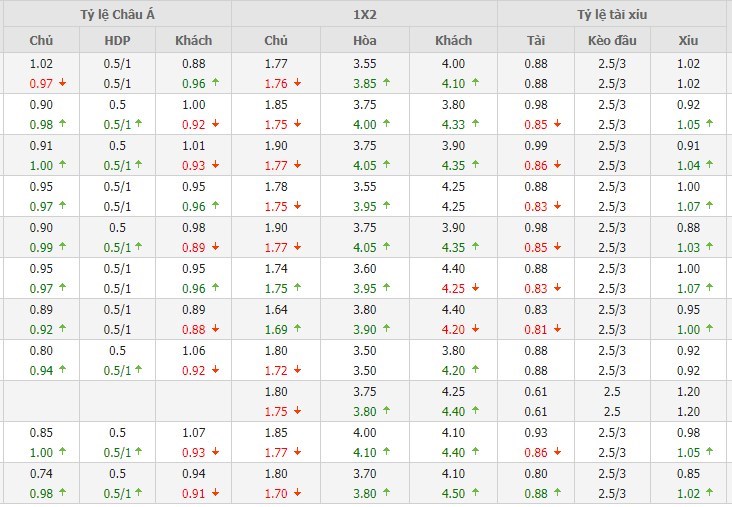
Task: Click the 3.70 draw odds value
Action: (x=365, y=473)
